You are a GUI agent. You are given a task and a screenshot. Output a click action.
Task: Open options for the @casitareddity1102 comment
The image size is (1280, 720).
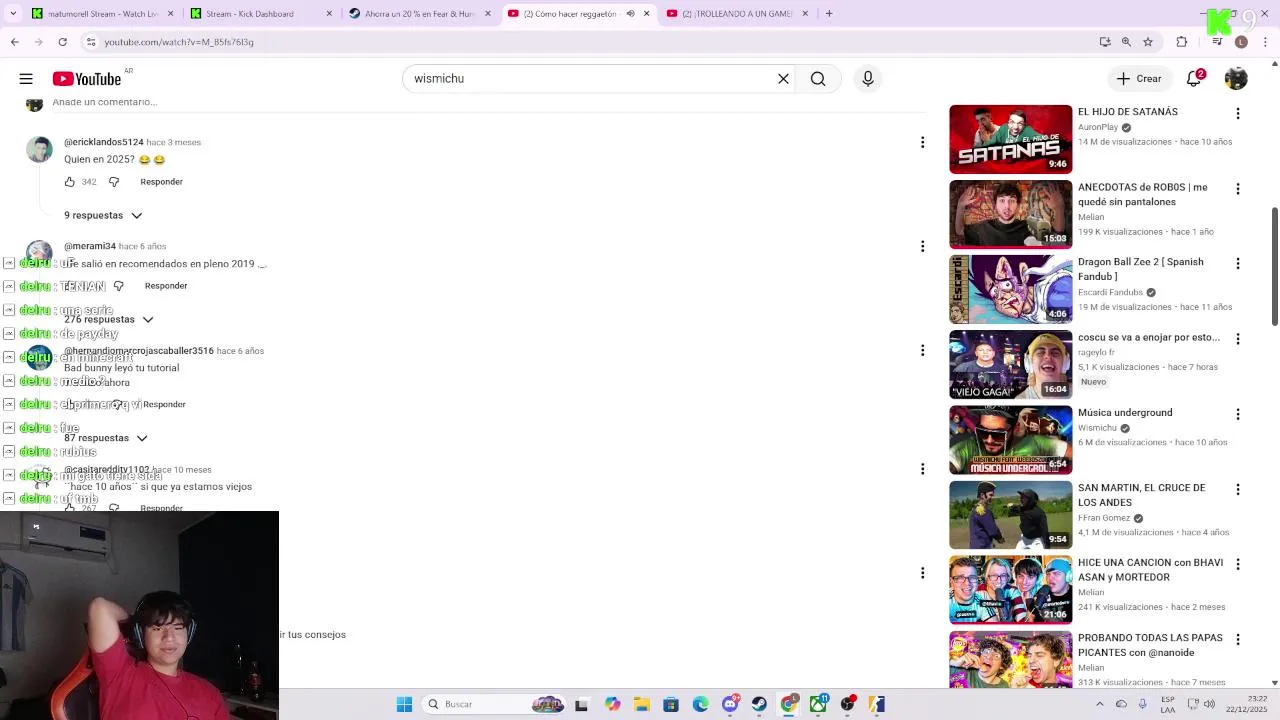pyautogui.click(x=922, y=469)
